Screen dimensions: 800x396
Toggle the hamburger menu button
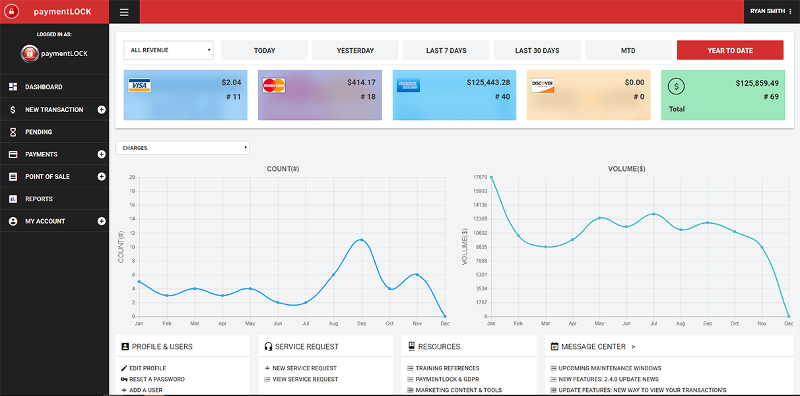point(124,12)
